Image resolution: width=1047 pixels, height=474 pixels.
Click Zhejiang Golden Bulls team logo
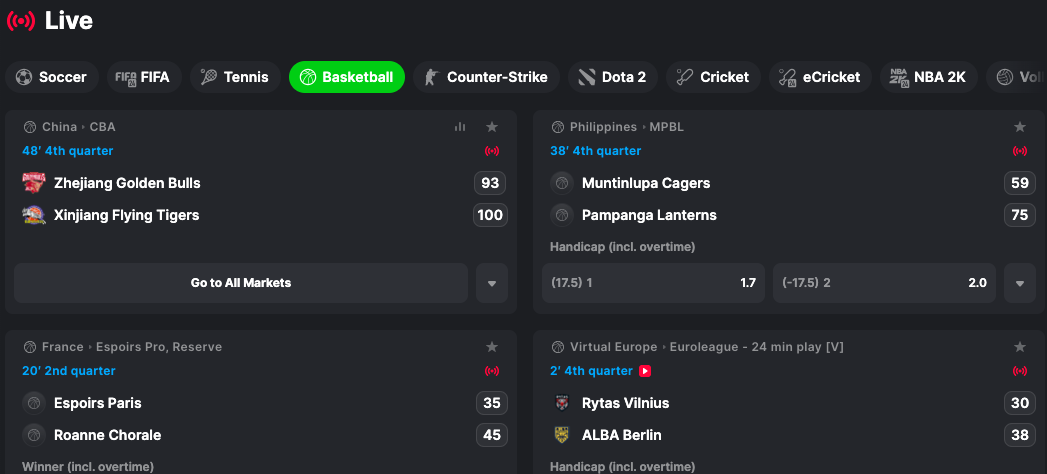pyautogui.click(x=34, y=183)
